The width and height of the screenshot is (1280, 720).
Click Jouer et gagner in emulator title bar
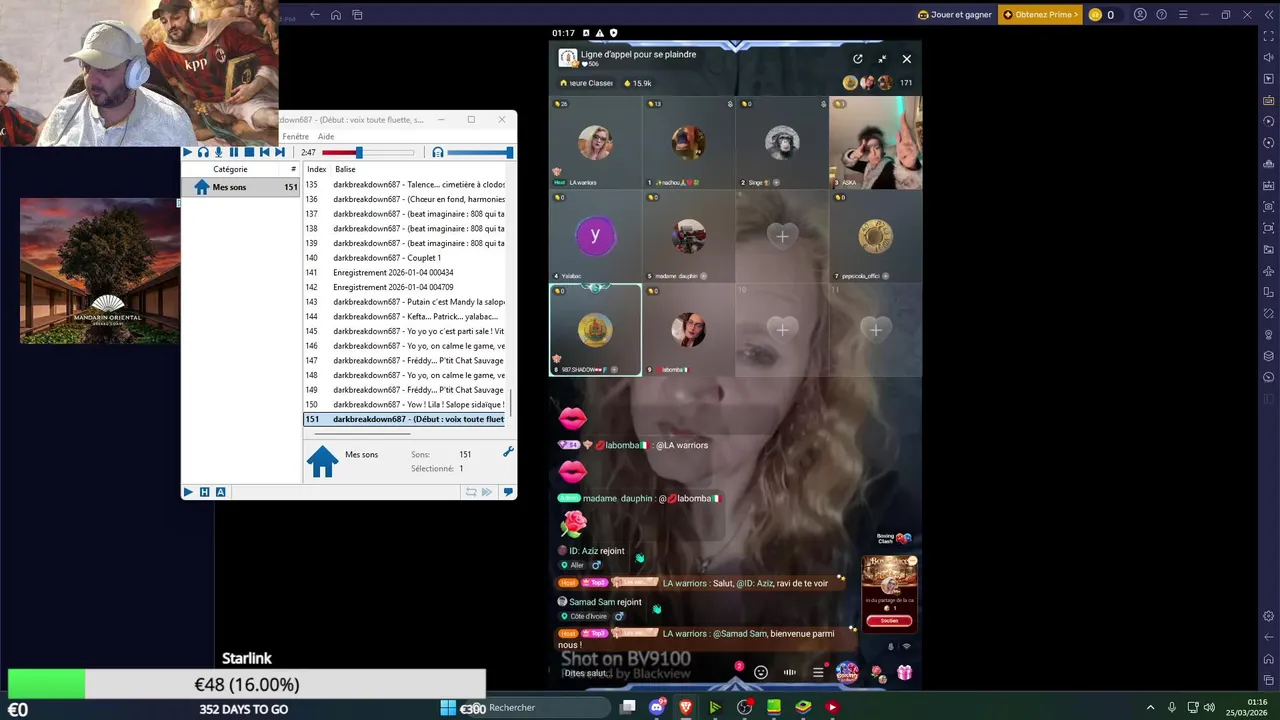click(954, 15)
